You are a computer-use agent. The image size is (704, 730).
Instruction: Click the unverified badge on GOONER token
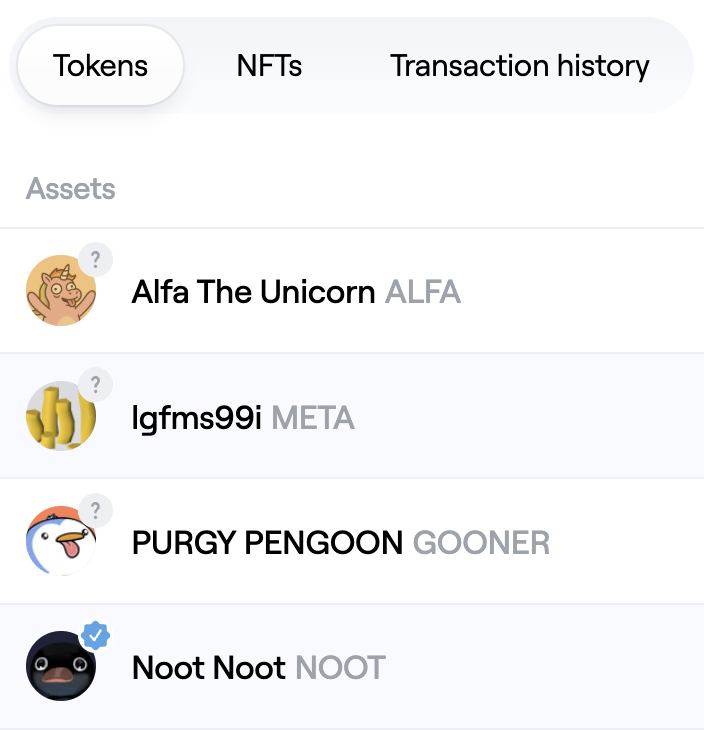[x=95, y=510]
